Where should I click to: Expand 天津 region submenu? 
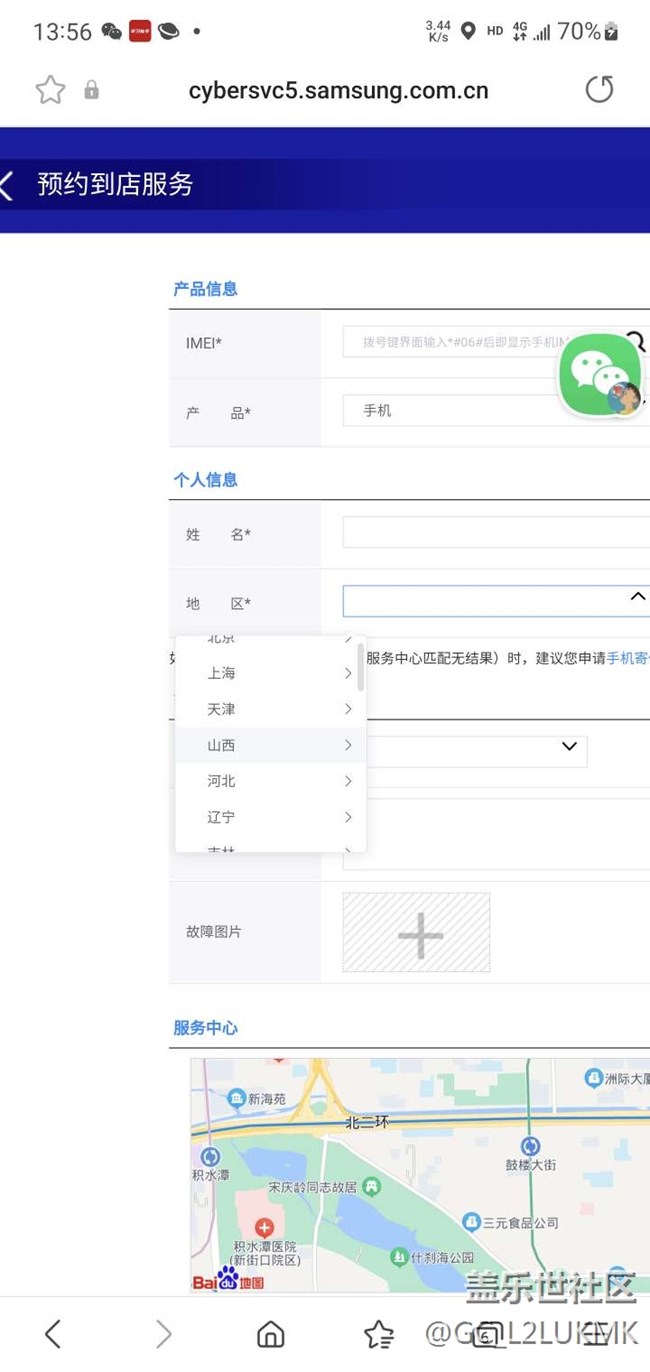click(347, 710)
